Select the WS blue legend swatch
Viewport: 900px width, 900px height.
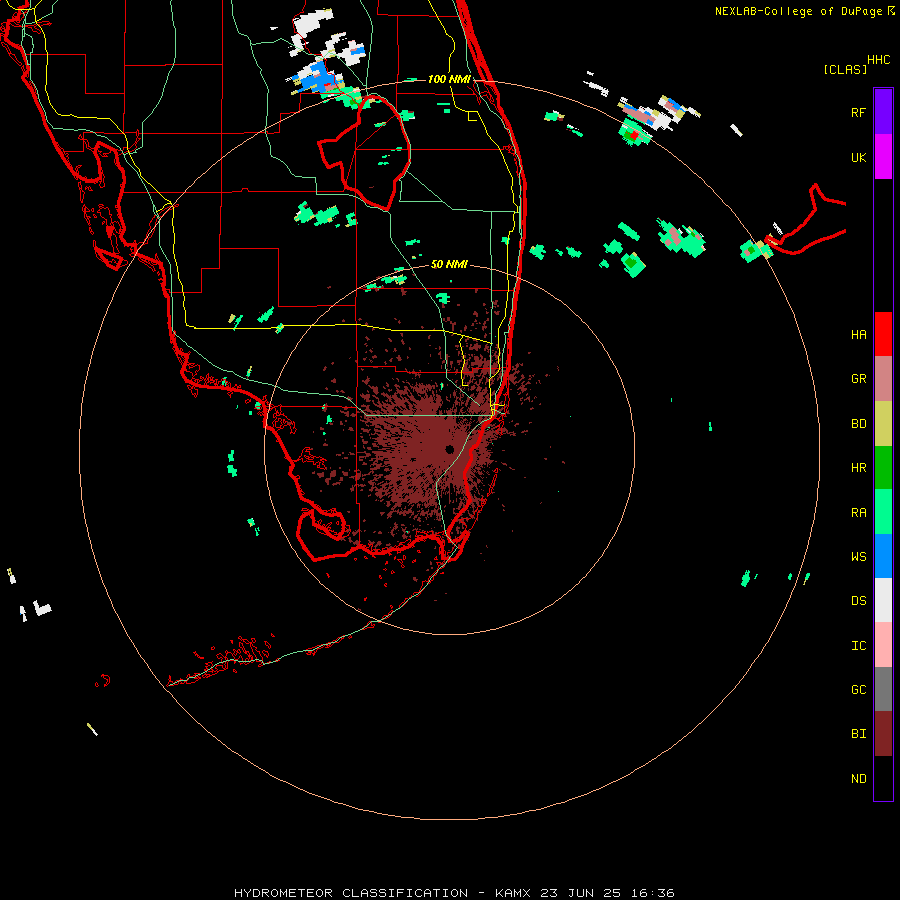tap(883, 556)
